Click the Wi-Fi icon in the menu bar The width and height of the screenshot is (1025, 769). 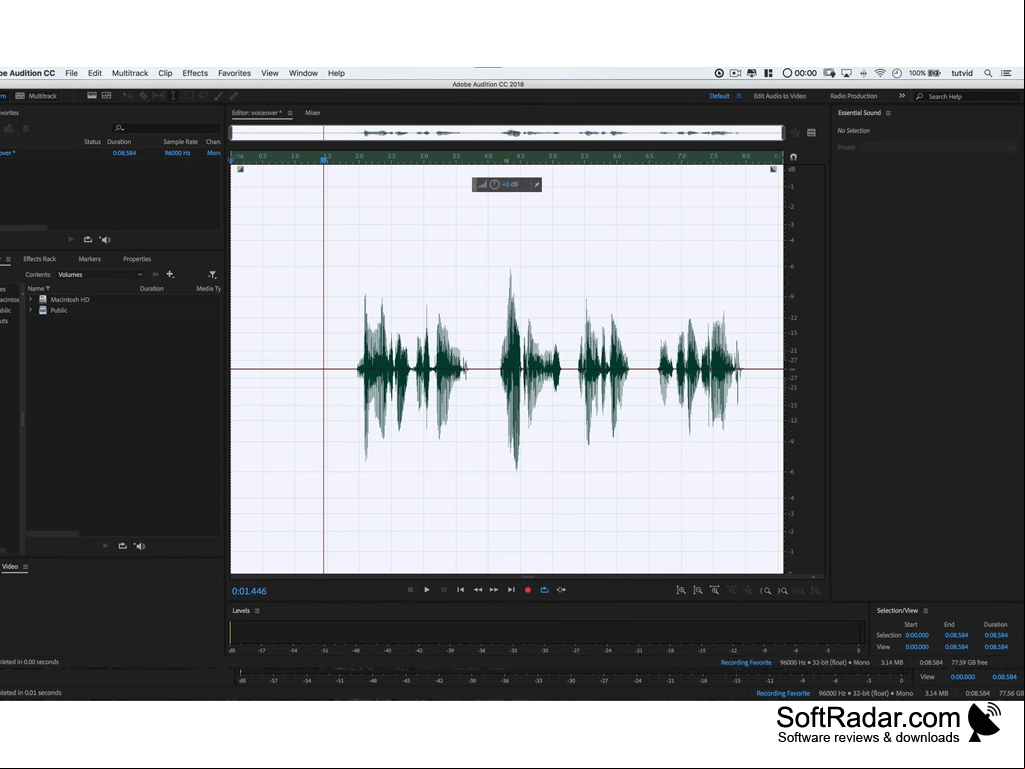click(x=880, y=73)
